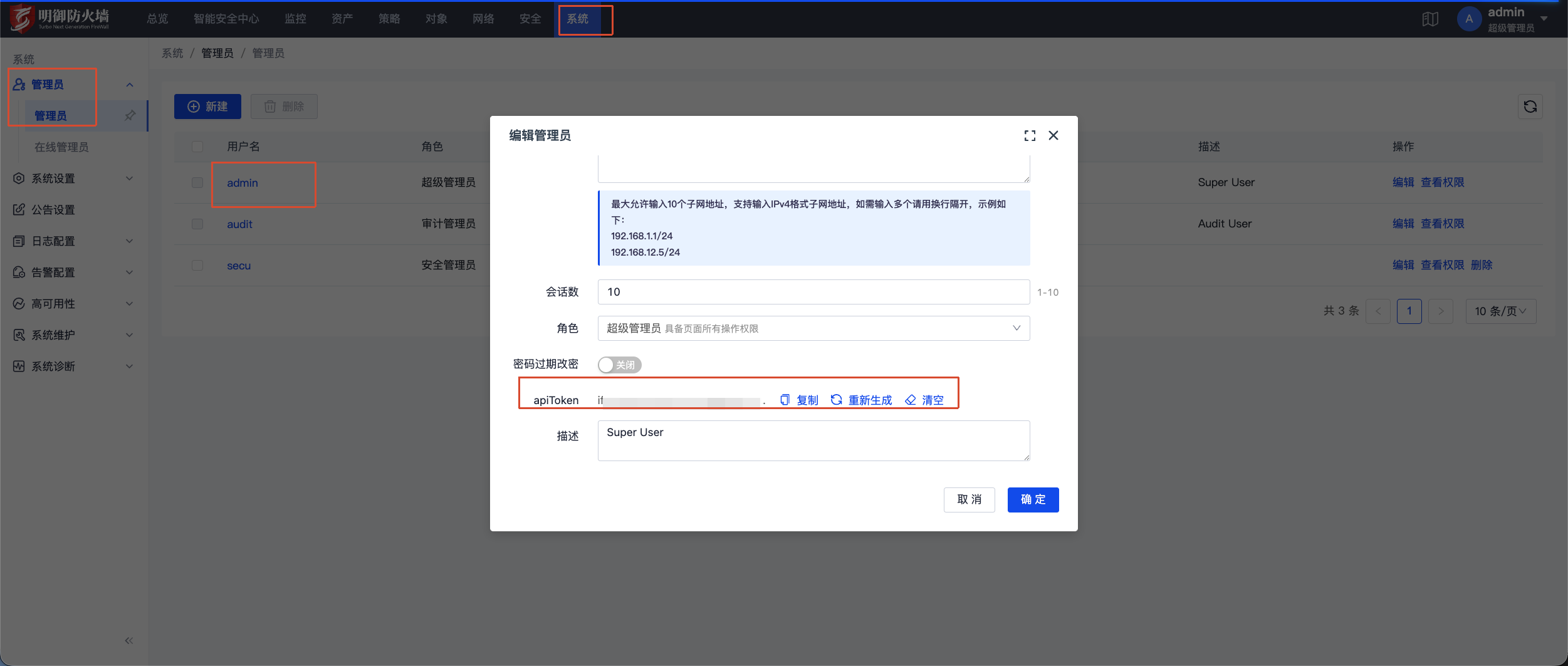Expand the 系统设置 sidebar section

[74, 179]
